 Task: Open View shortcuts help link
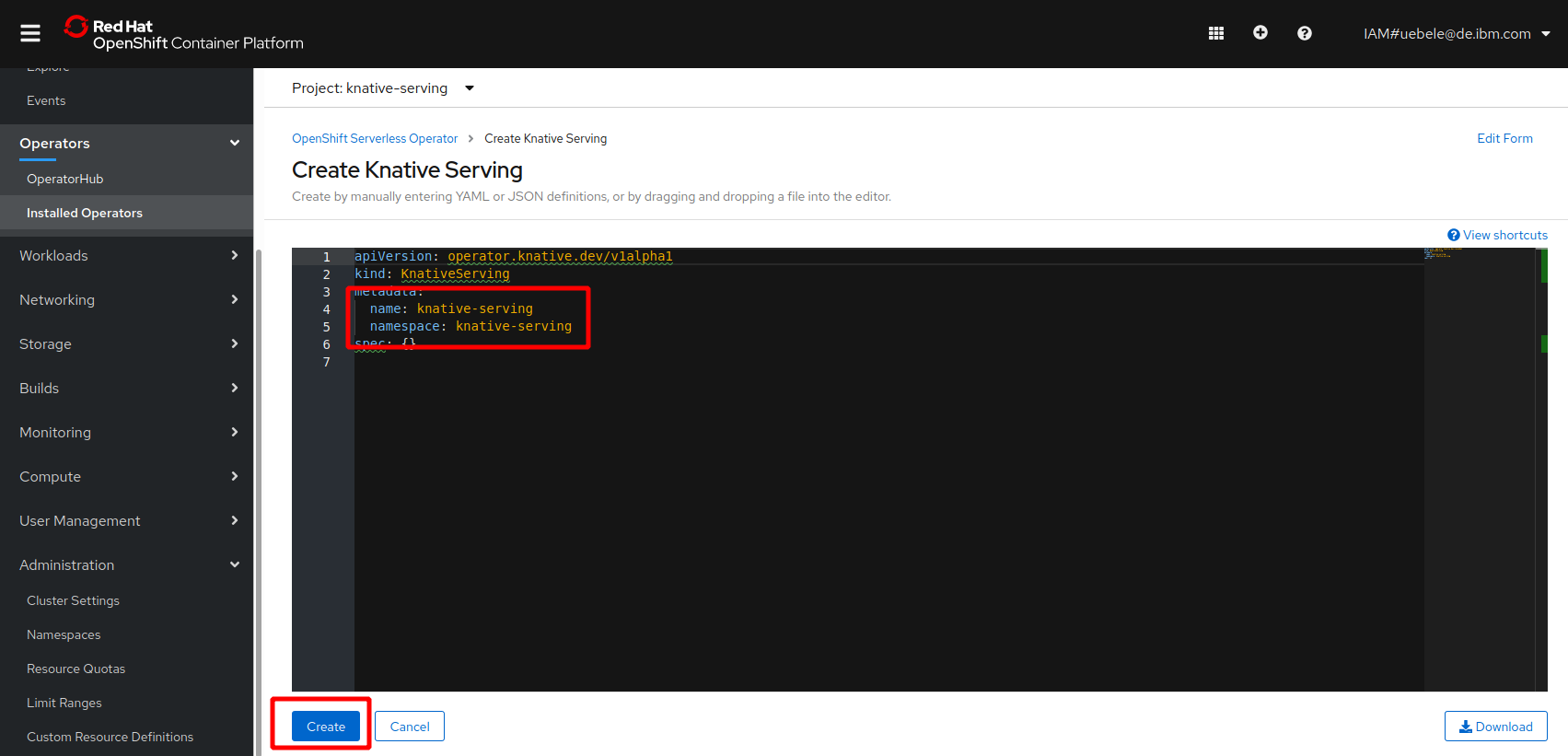pyautogui.click(x=1497, y=236)
